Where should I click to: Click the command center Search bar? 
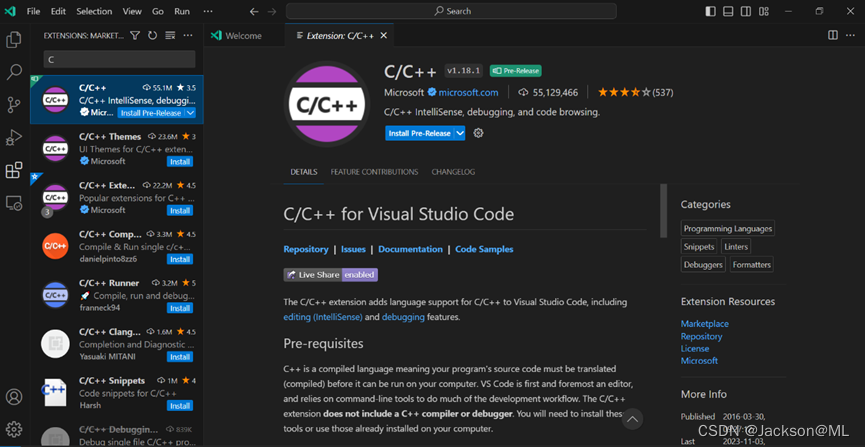(x=451, y=11)
